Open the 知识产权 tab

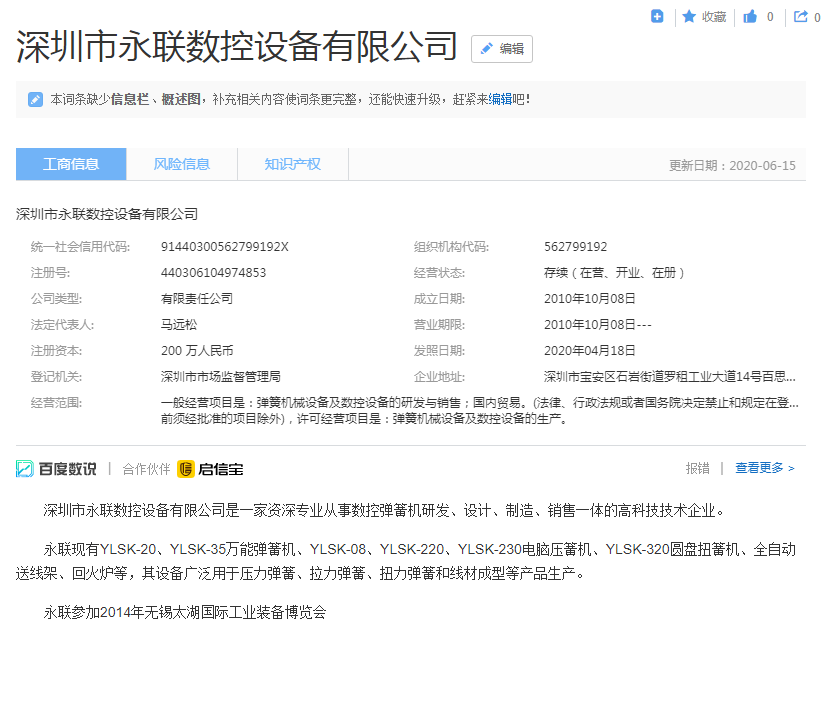292,164
